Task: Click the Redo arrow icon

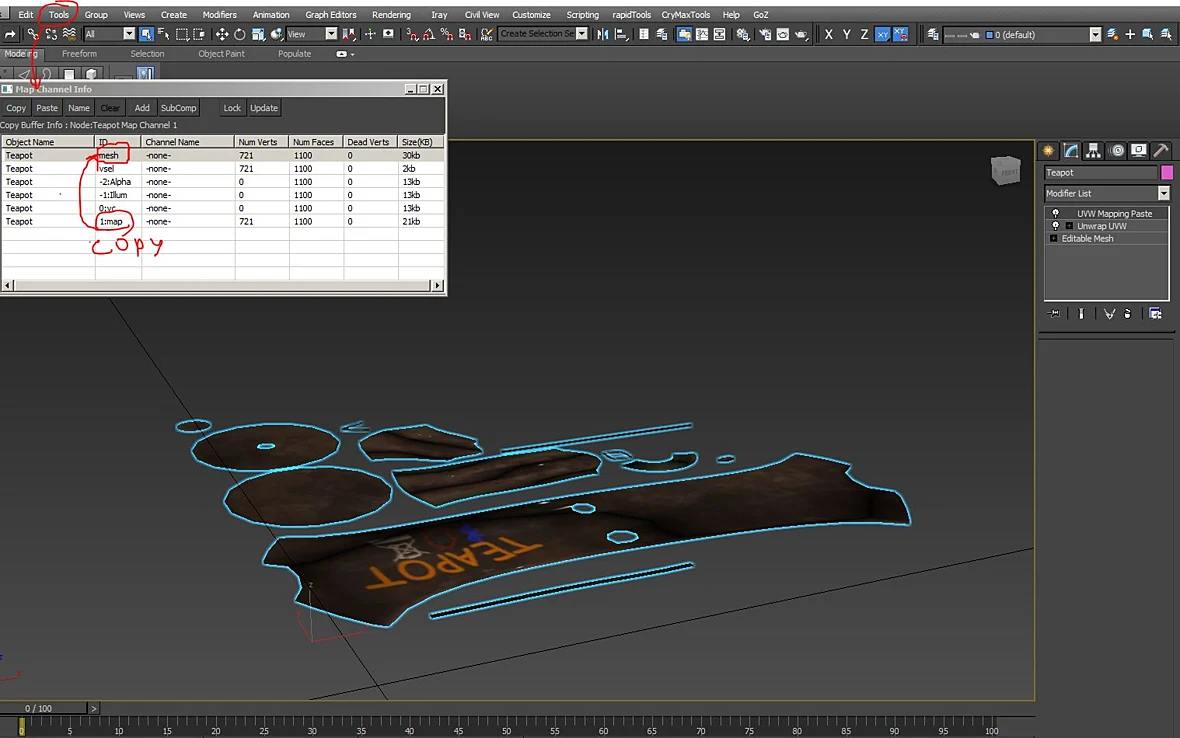Action: pos(10,35)
